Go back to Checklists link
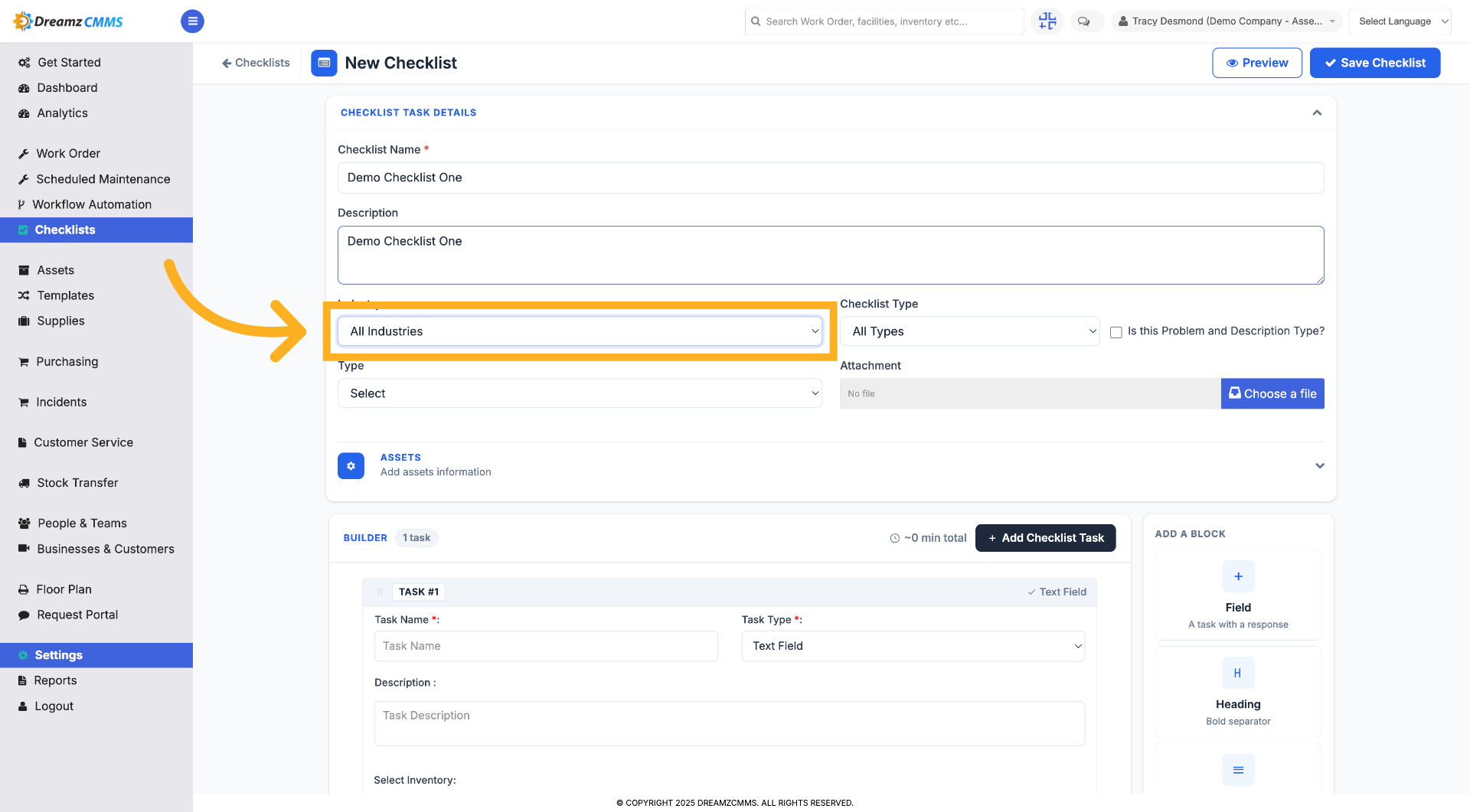Screen dimensions: 1470x812 (x=256, y=63)
